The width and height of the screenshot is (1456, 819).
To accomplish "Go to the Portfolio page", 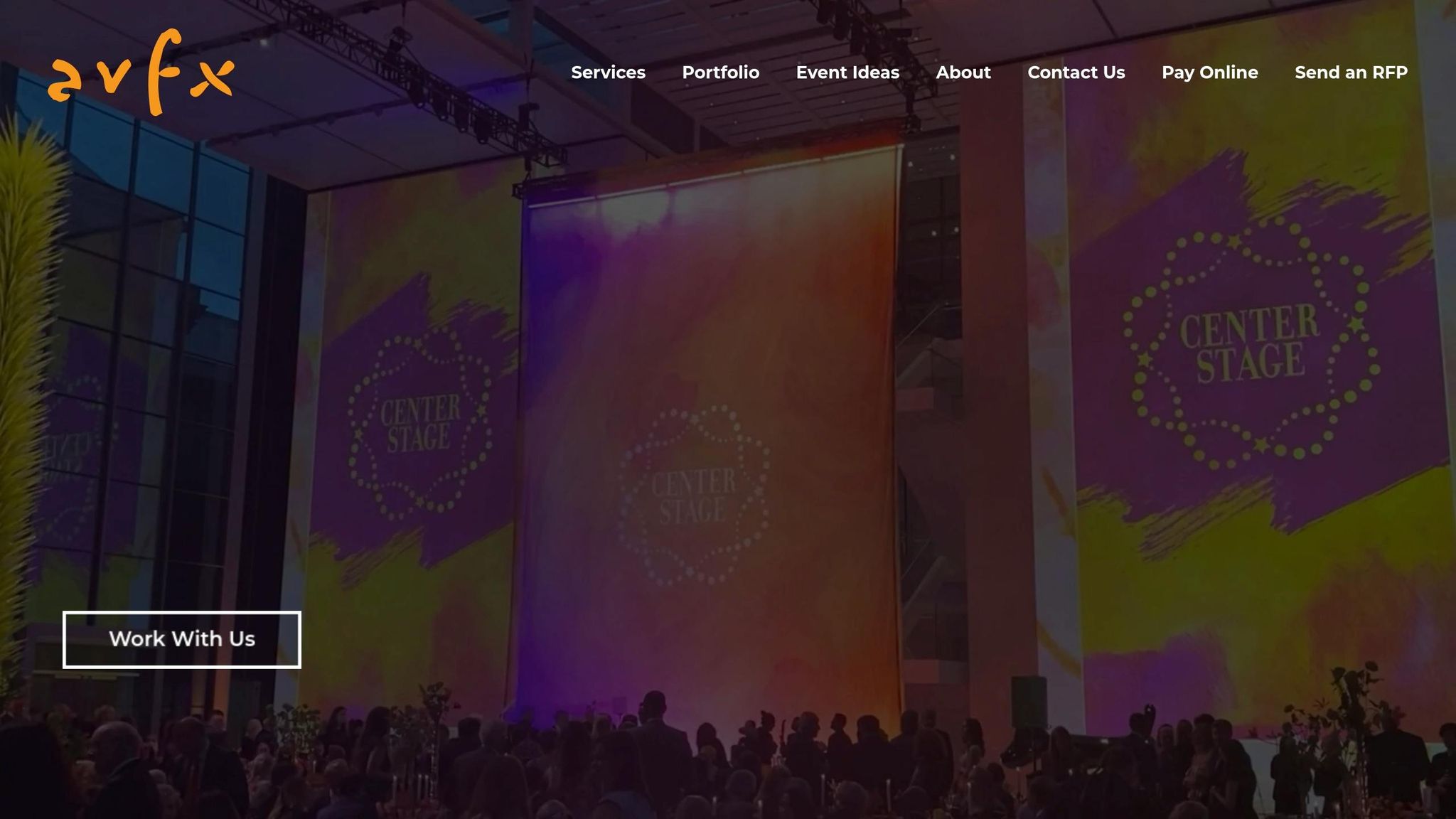I will click(720, 73).
